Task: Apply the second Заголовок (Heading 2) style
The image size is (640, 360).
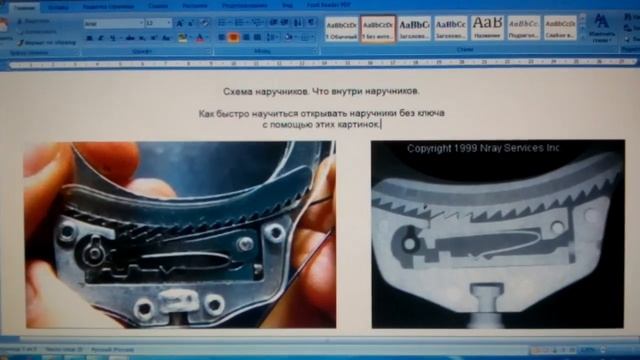Action: pyautogui.click(x=451, y=29)
